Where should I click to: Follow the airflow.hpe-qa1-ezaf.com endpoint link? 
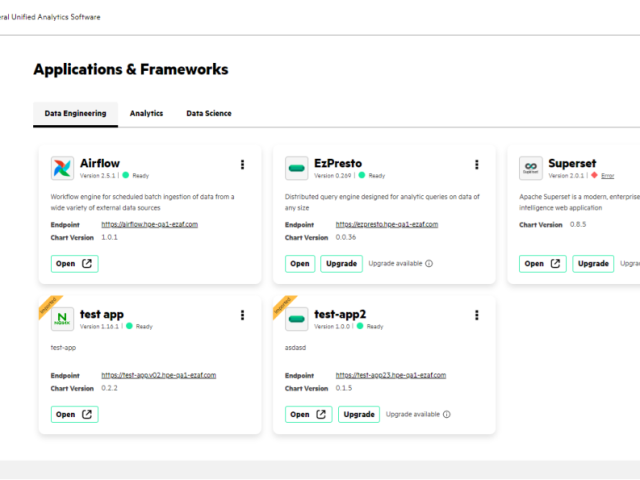pos(149,224)
